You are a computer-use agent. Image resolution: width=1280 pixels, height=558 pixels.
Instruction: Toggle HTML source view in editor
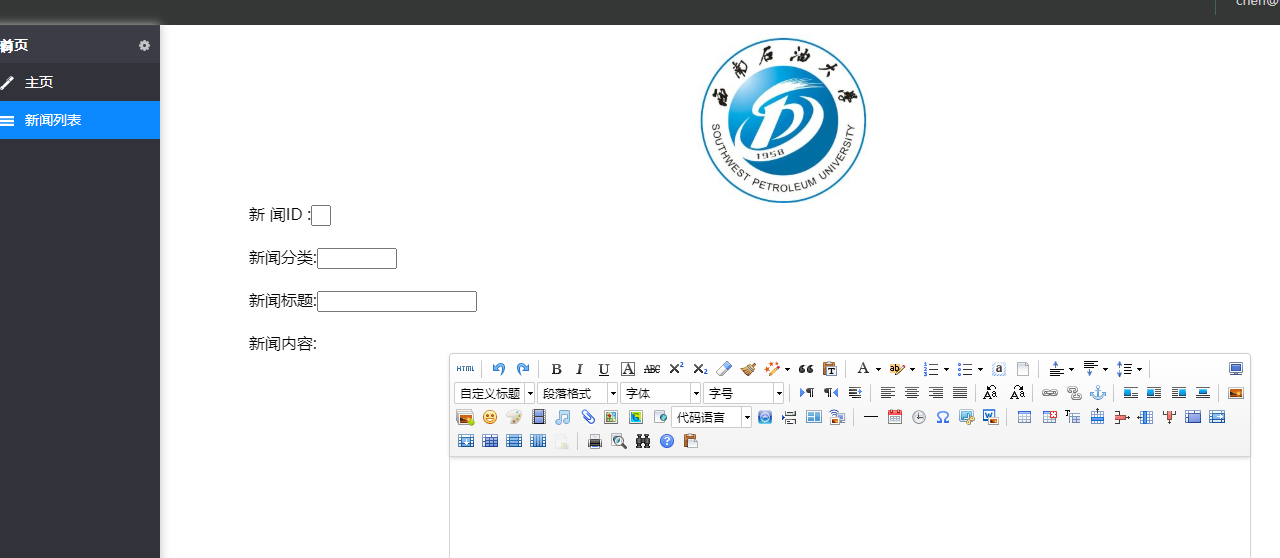tap(466, 369)
